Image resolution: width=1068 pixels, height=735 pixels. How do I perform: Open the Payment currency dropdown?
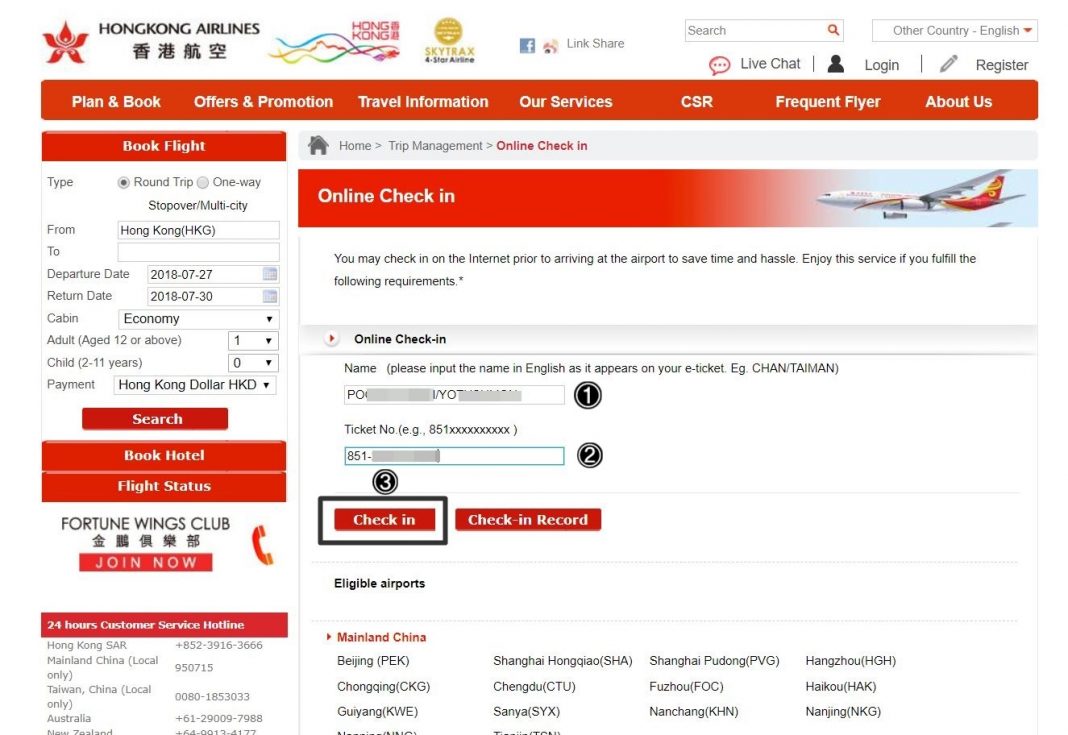[195, 385]
